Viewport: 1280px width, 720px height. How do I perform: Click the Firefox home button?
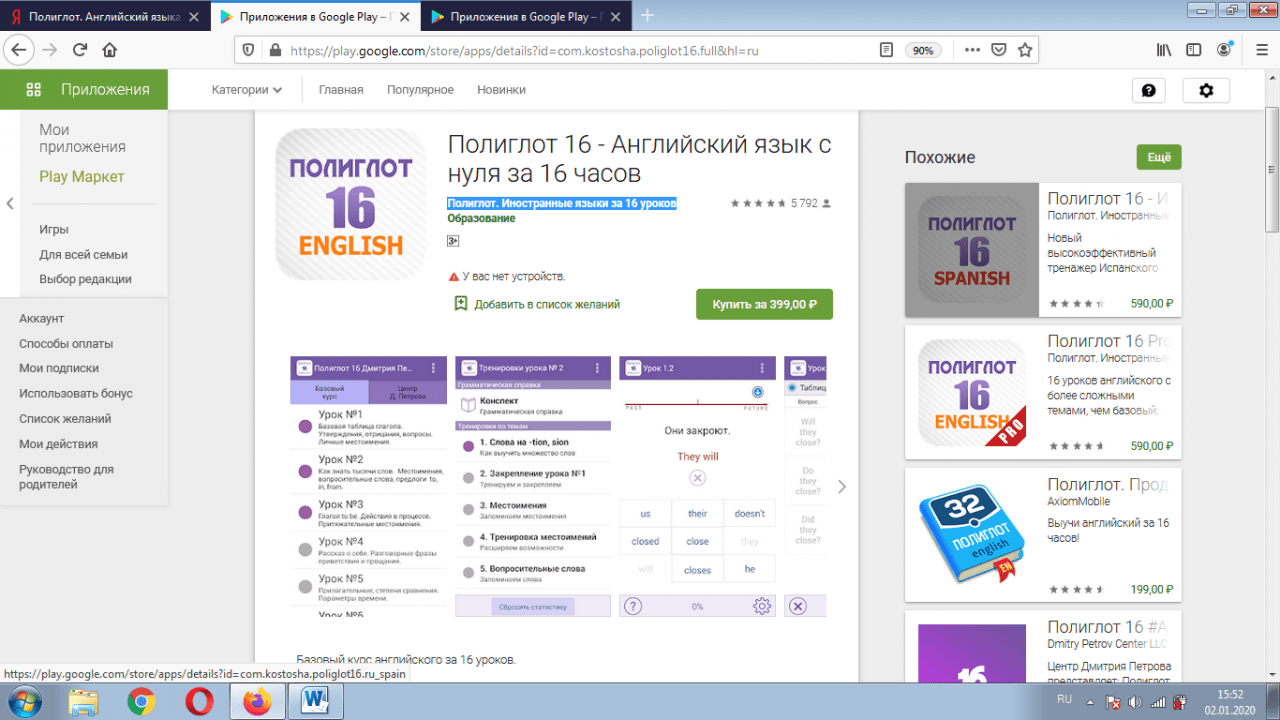(x=110, y=50)
